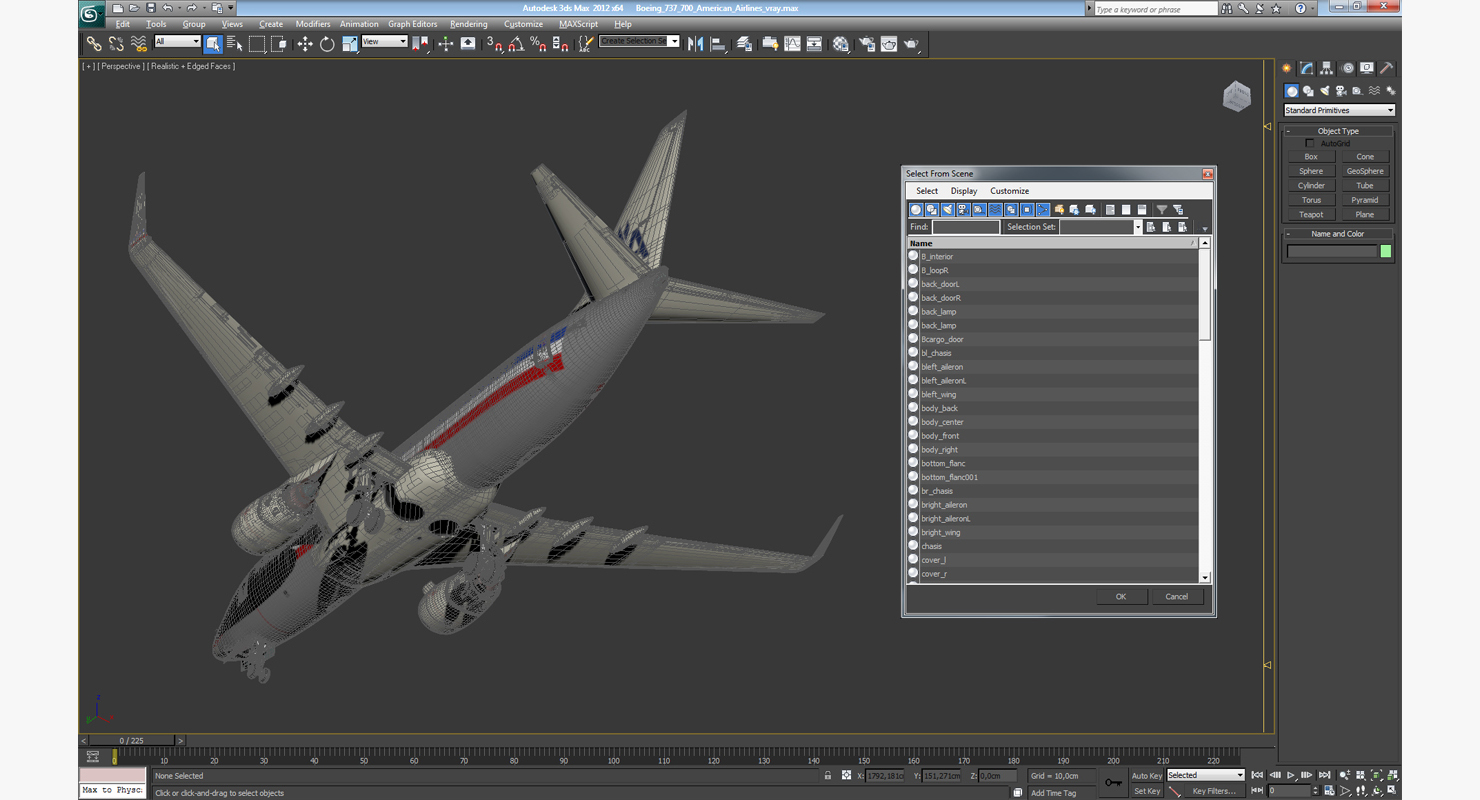Click the Find input field in dialog
This screenshot has height=800, width=1480.
point(965,227)
